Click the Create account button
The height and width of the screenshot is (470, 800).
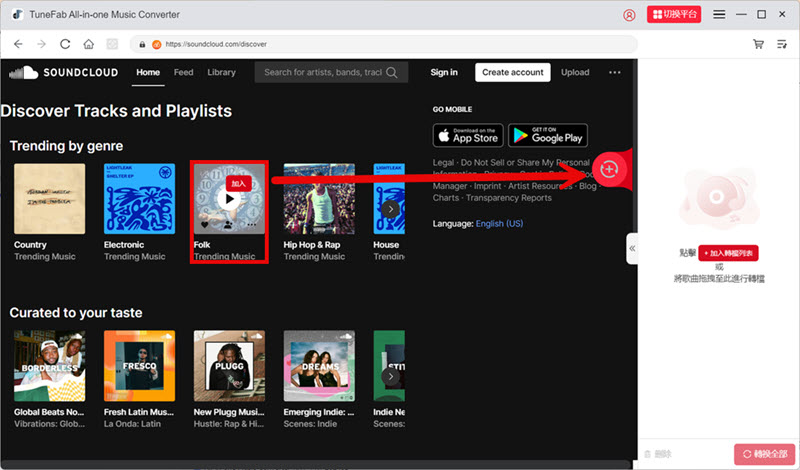coord(513,72)
